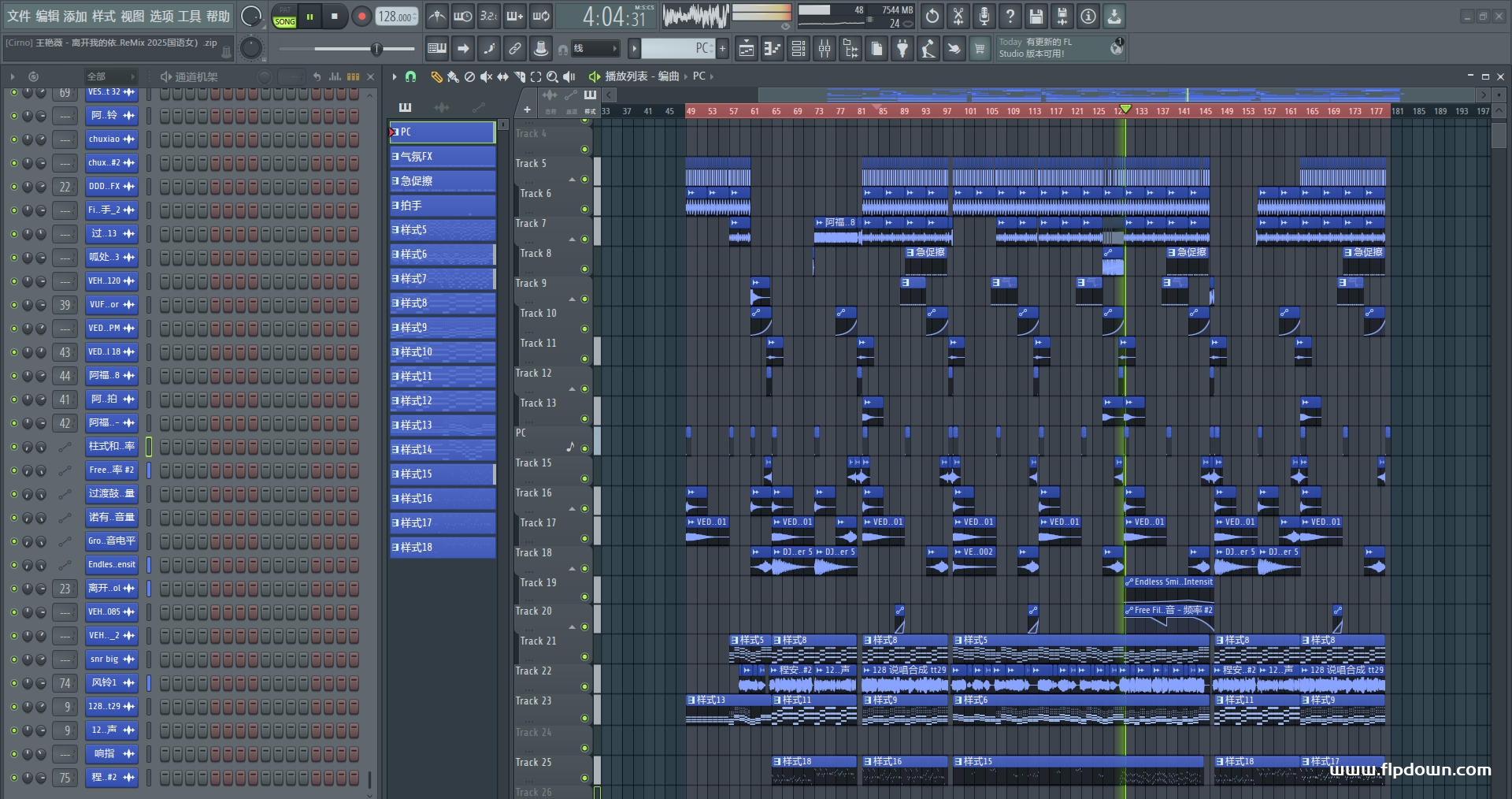Mute playlist Track 22

[x=584, y=688]
